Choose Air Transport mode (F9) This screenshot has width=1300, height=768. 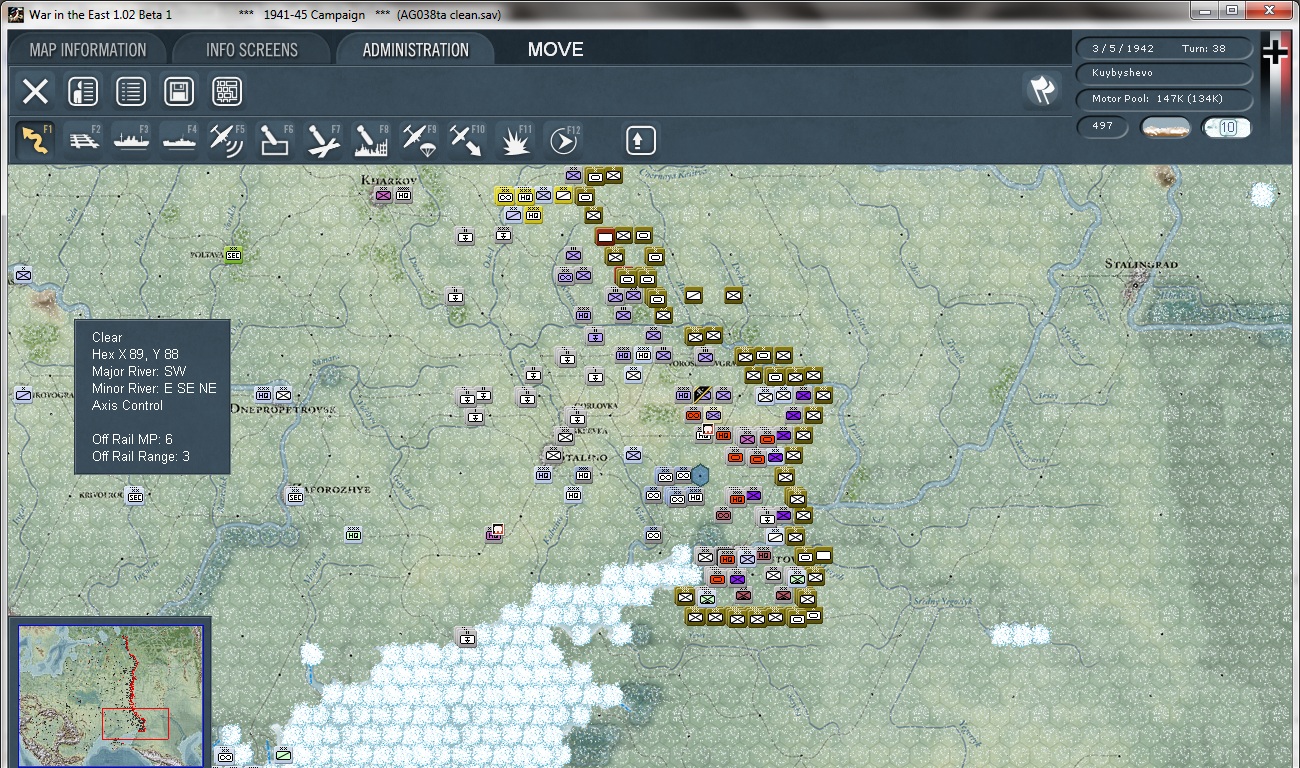419,140
